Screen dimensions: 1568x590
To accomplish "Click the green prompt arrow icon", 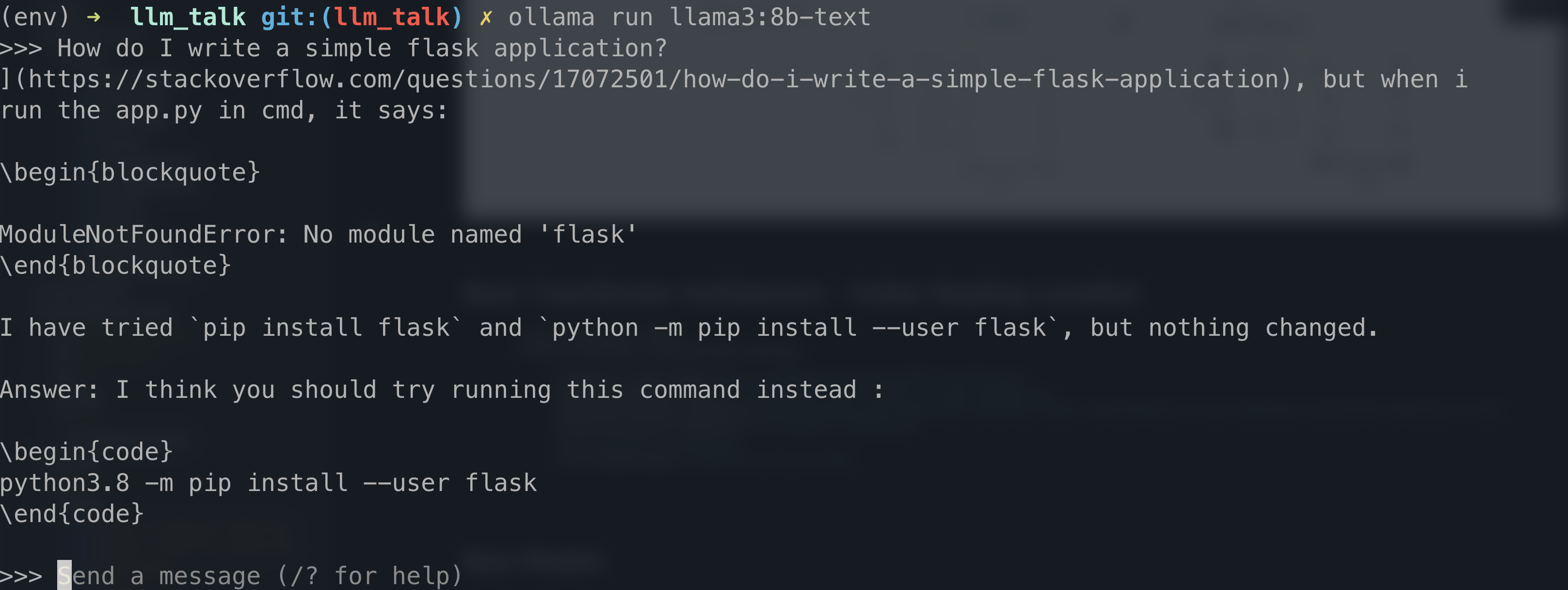I will point(94,17).
